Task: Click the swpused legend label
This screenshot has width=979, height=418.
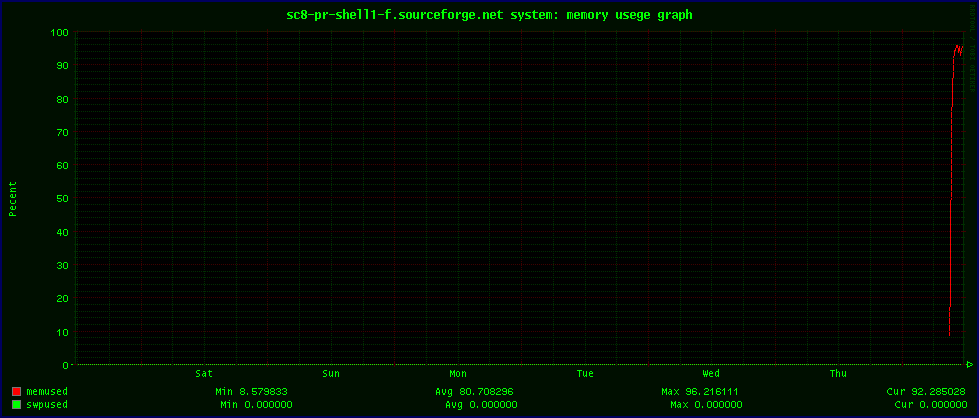Action: (x=47, y=405)
